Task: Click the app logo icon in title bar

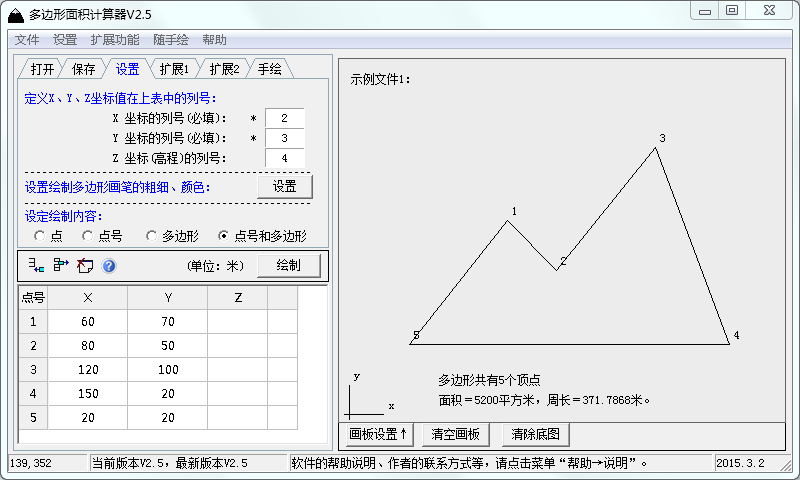Action: click(15, 12)
